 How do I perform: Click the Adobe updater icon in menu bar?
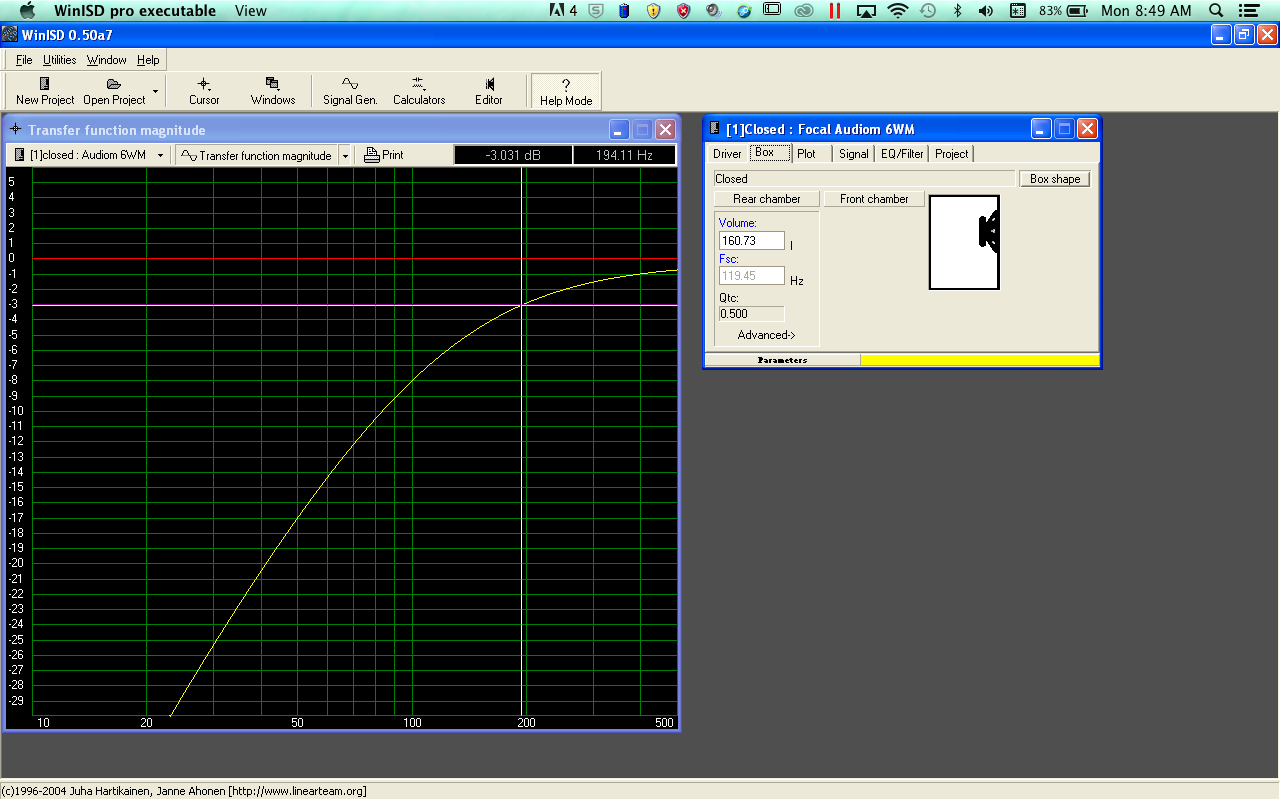click(564, 11)
